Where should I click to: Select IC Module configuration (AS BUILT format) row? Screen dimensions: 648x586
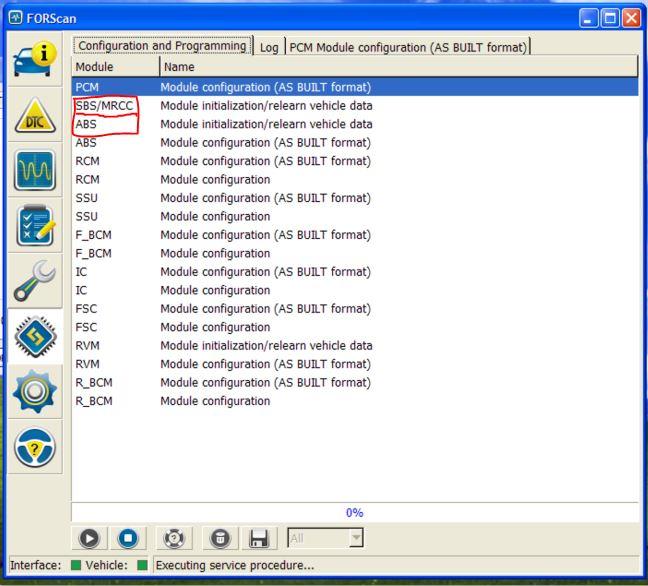click(355, 272)
